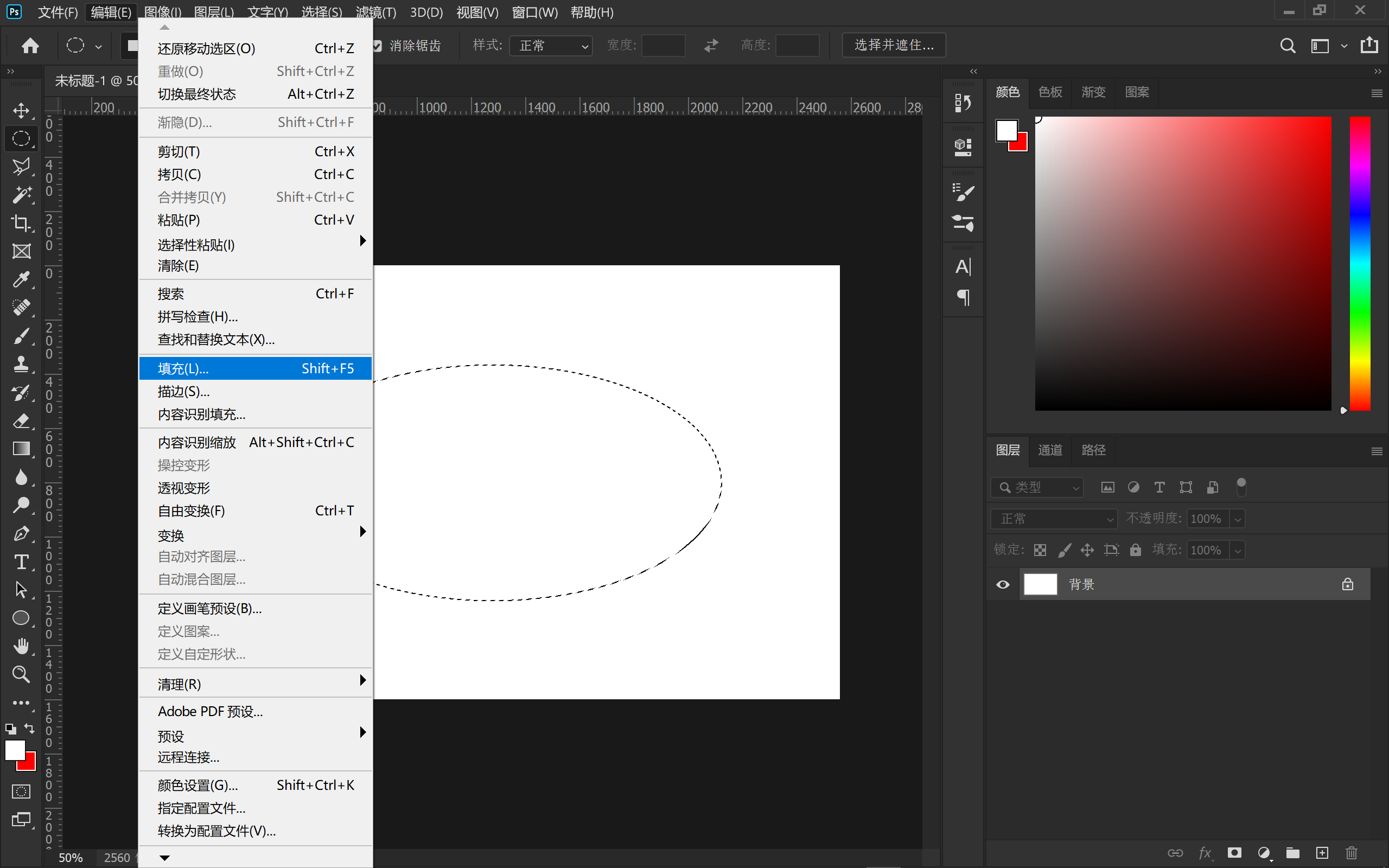Open the Character panel icon
The image size is (1389, 868).
click(963, 267)
